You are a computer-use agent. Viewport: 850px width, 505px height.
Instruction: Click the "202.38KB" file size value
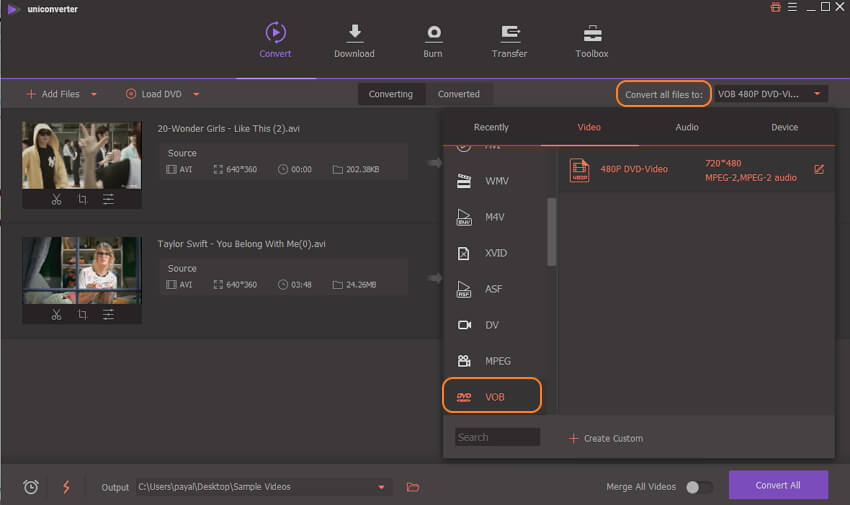coord(362,170)
